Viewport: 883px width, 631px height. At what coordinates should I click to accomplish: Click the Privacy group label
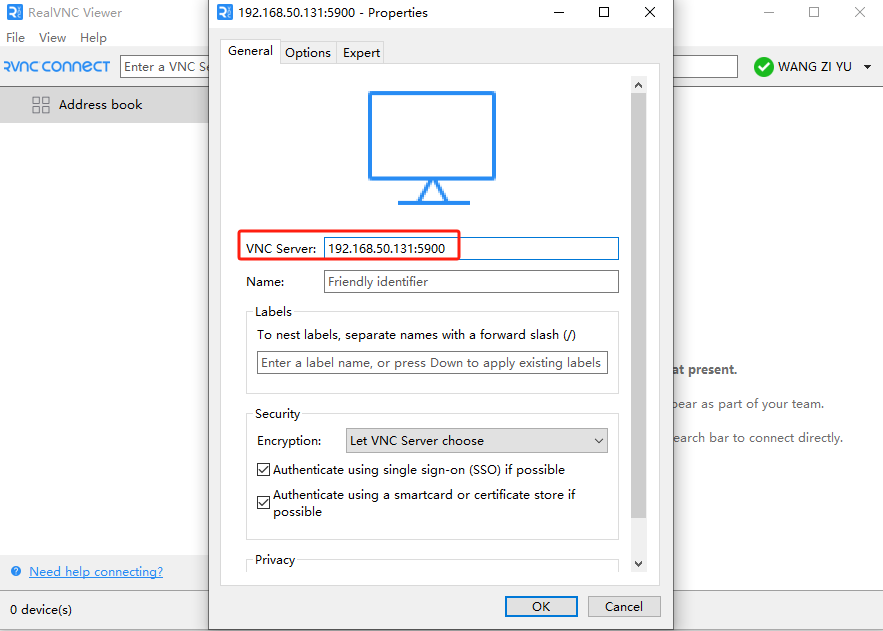(275, 560)
